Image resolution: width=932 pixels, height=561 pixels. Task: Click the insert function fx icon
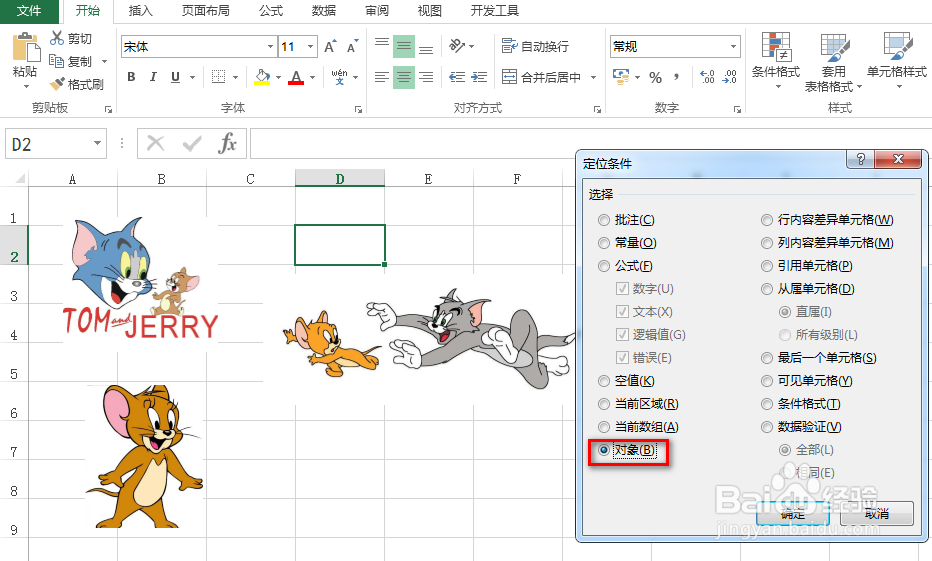click(228, 143)
